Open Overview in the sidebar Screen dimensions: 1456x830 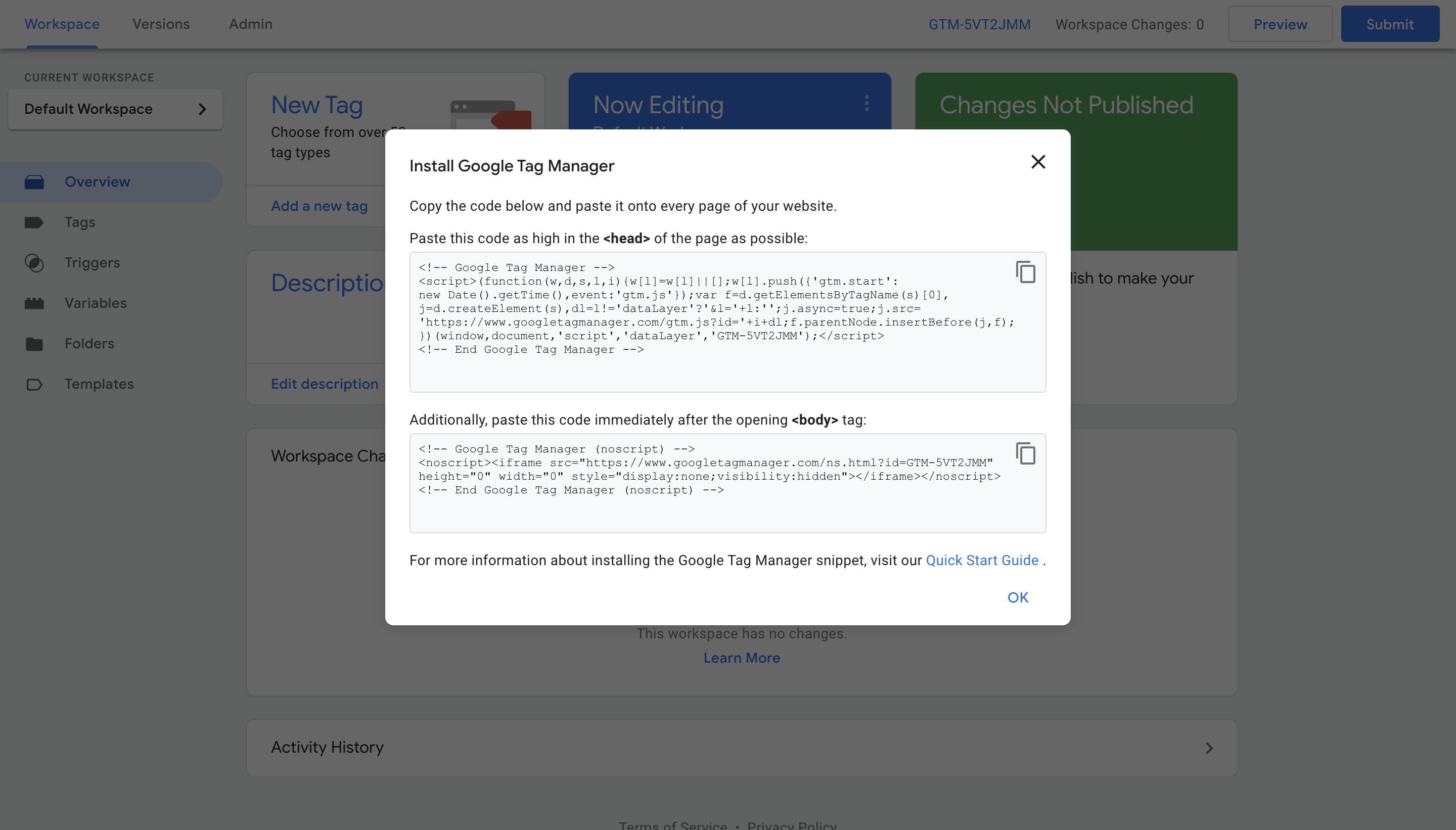pos(111,182)
